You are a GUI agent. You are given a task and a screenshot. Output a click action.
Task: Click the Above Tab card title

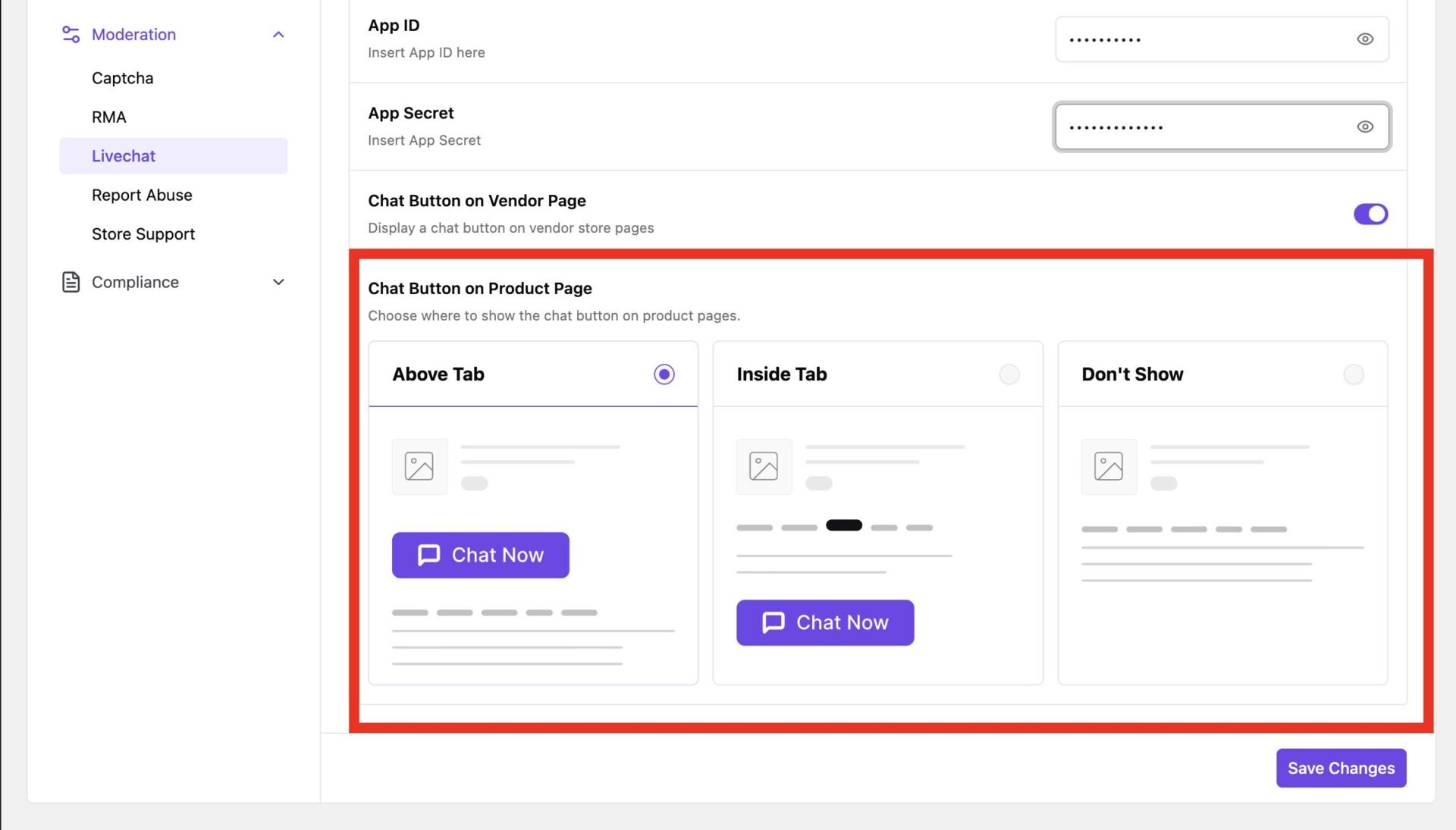(x=438, y=374)
